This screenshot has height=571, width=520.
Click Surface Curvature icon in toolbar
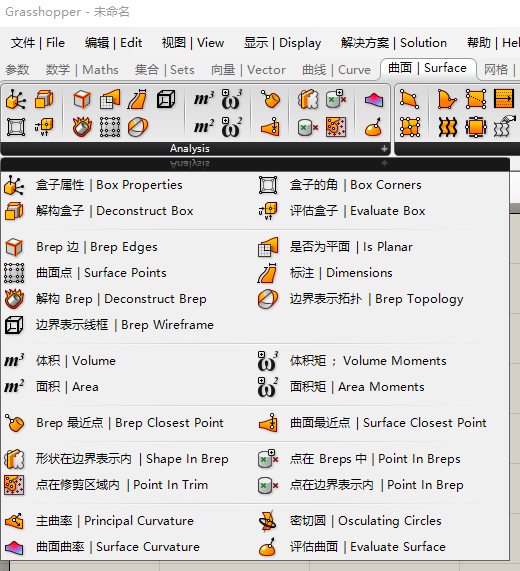coord(374,99)
